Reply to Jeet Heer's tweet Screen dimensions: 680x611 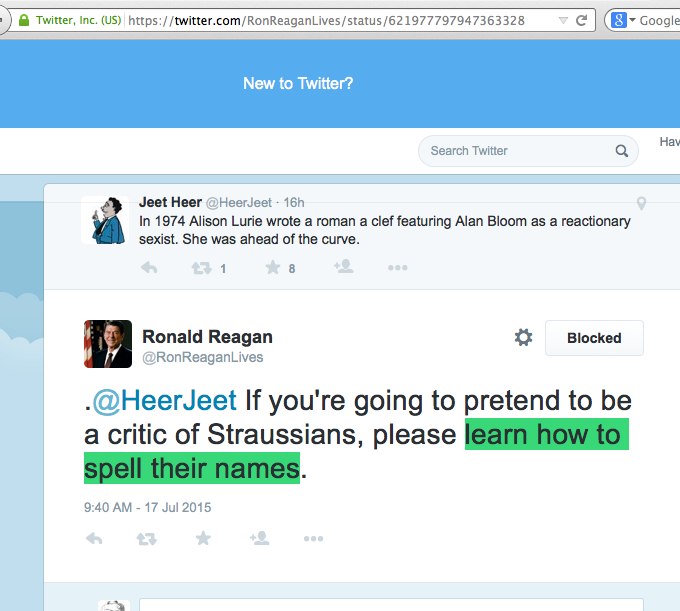pos(149,268)
